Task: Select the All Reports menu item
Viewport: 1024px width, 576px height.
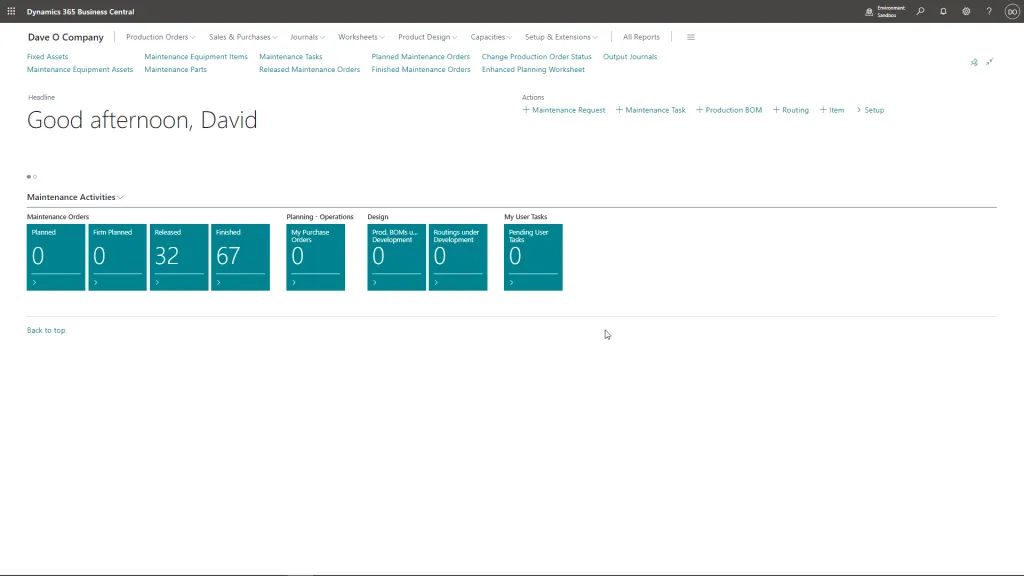Action: pos(640,36)
